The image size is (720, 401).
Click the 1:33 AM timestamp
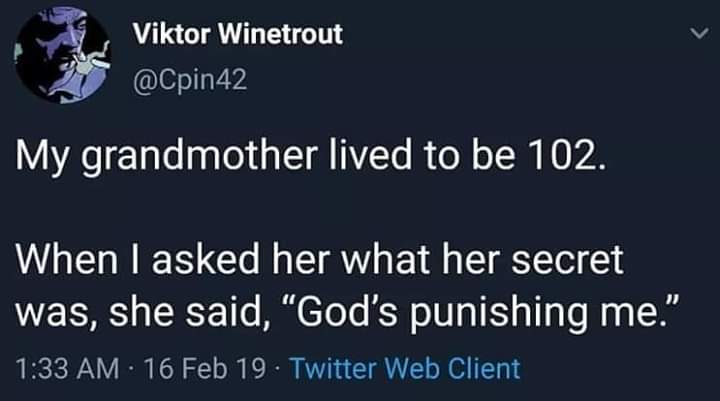(x=66, y=369)
